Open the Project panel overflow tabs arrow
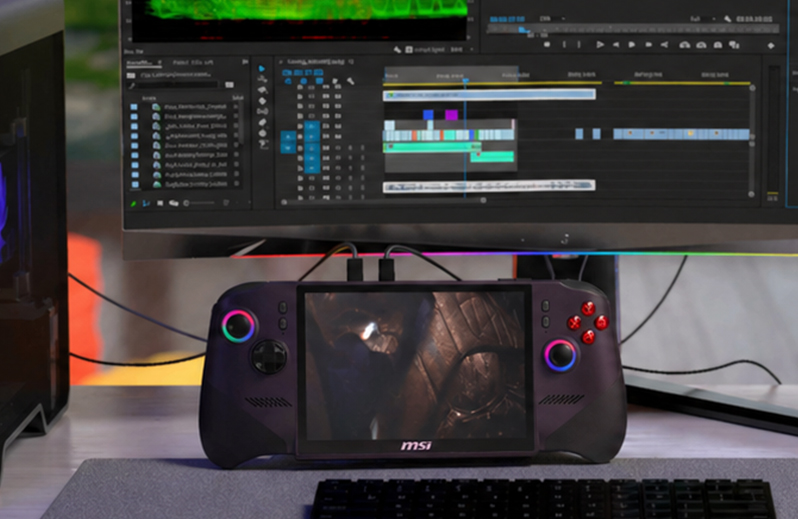The width and height of the screenshot is (798, 519). pos(245,62)
